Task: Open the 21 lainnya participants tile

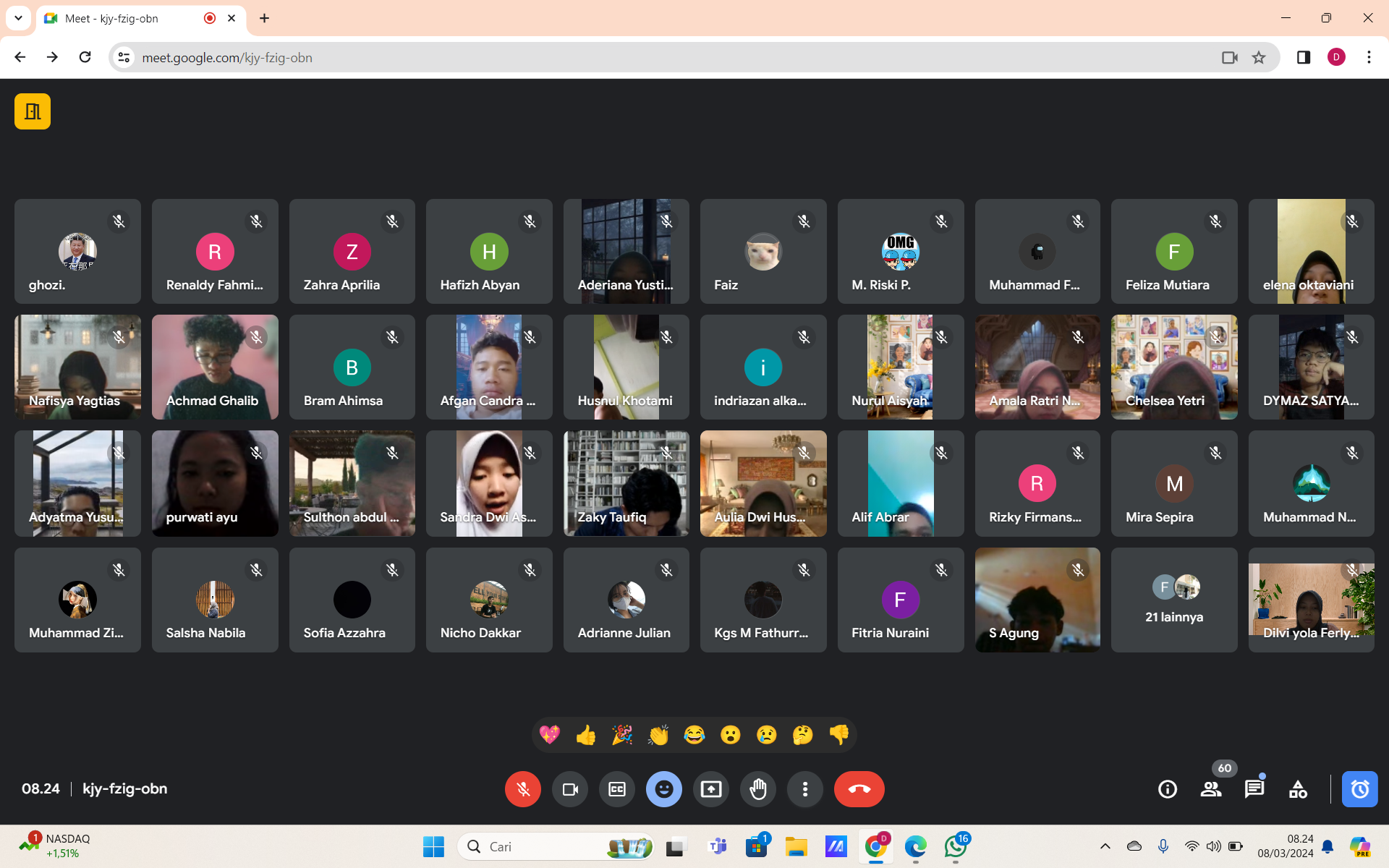Action: point(1173,600)
